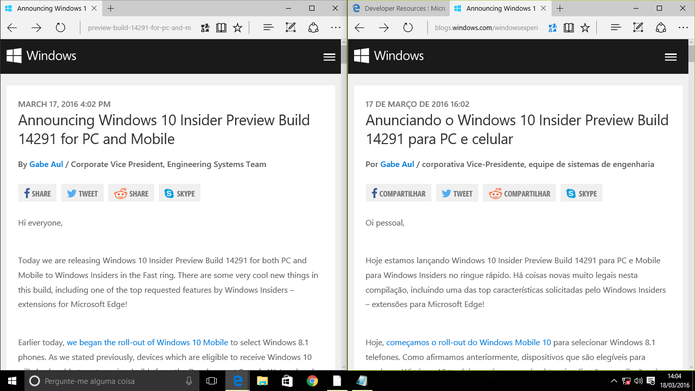
Task: Switch to Developer Resources tab in right window
Action: tap(399, 8)
